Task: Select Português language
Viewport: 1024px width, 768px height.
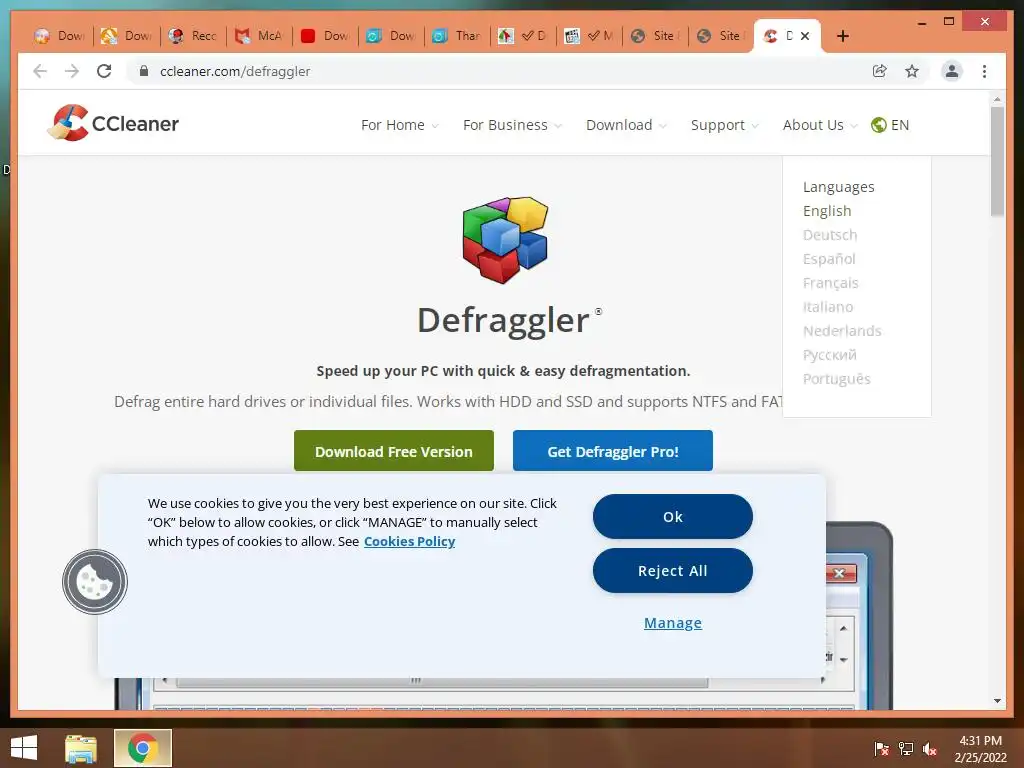Action: tap(837, 379)
